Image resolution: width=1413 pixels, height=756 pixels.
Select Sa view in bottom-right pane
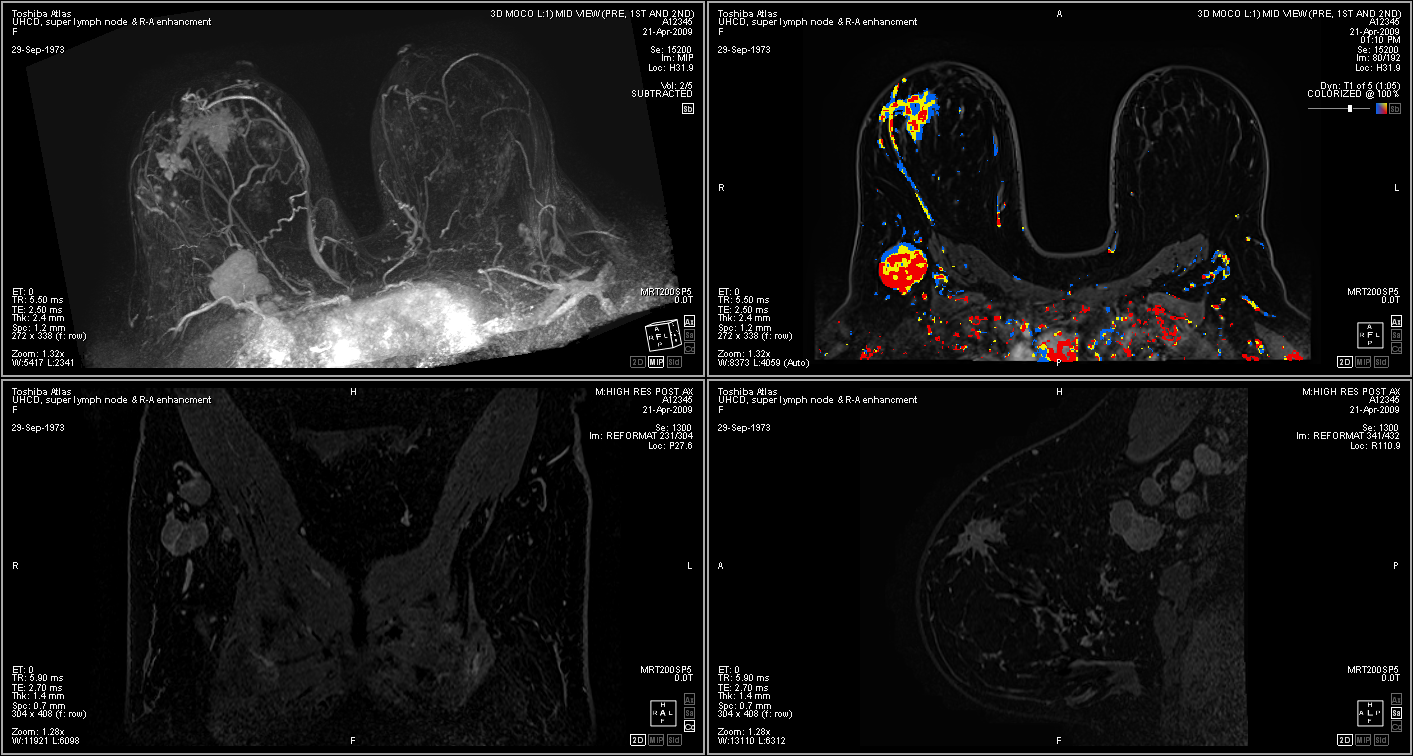point(1395,713)
